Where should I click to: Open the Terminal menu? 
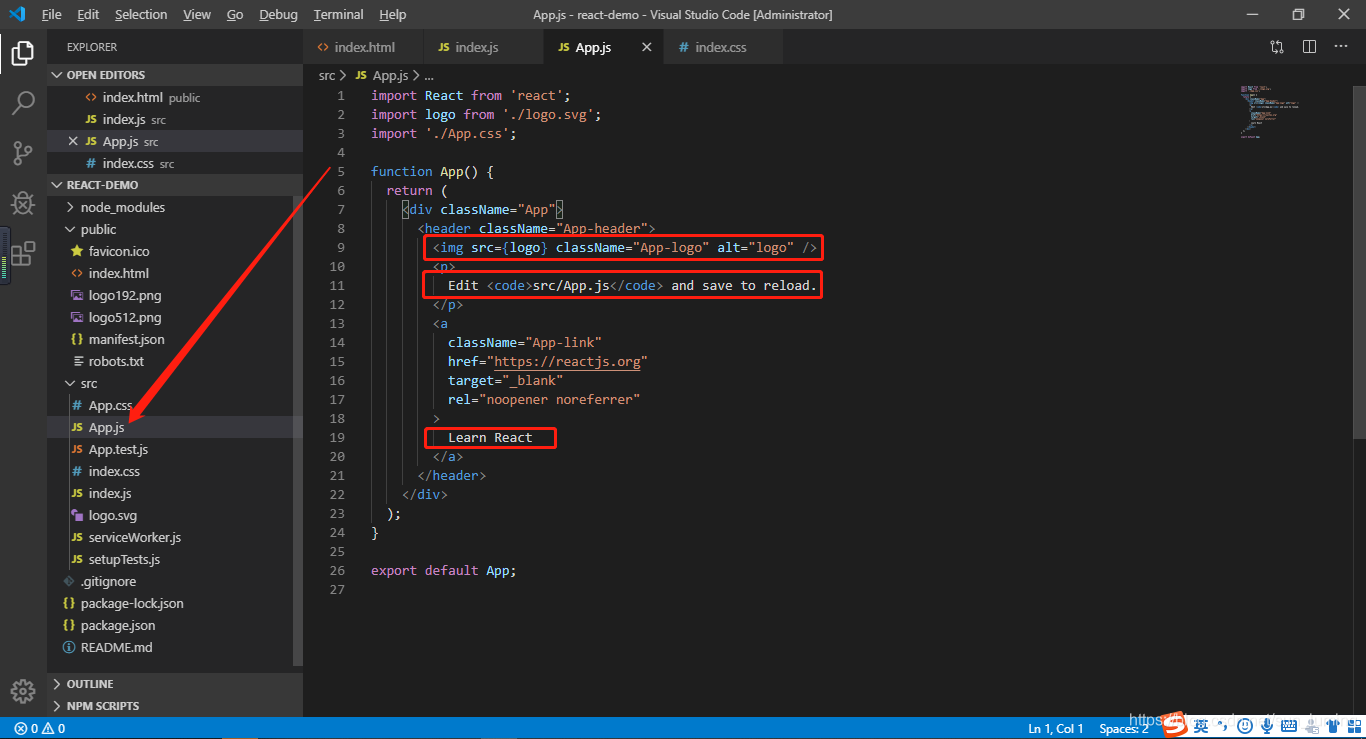coord(339,14)
